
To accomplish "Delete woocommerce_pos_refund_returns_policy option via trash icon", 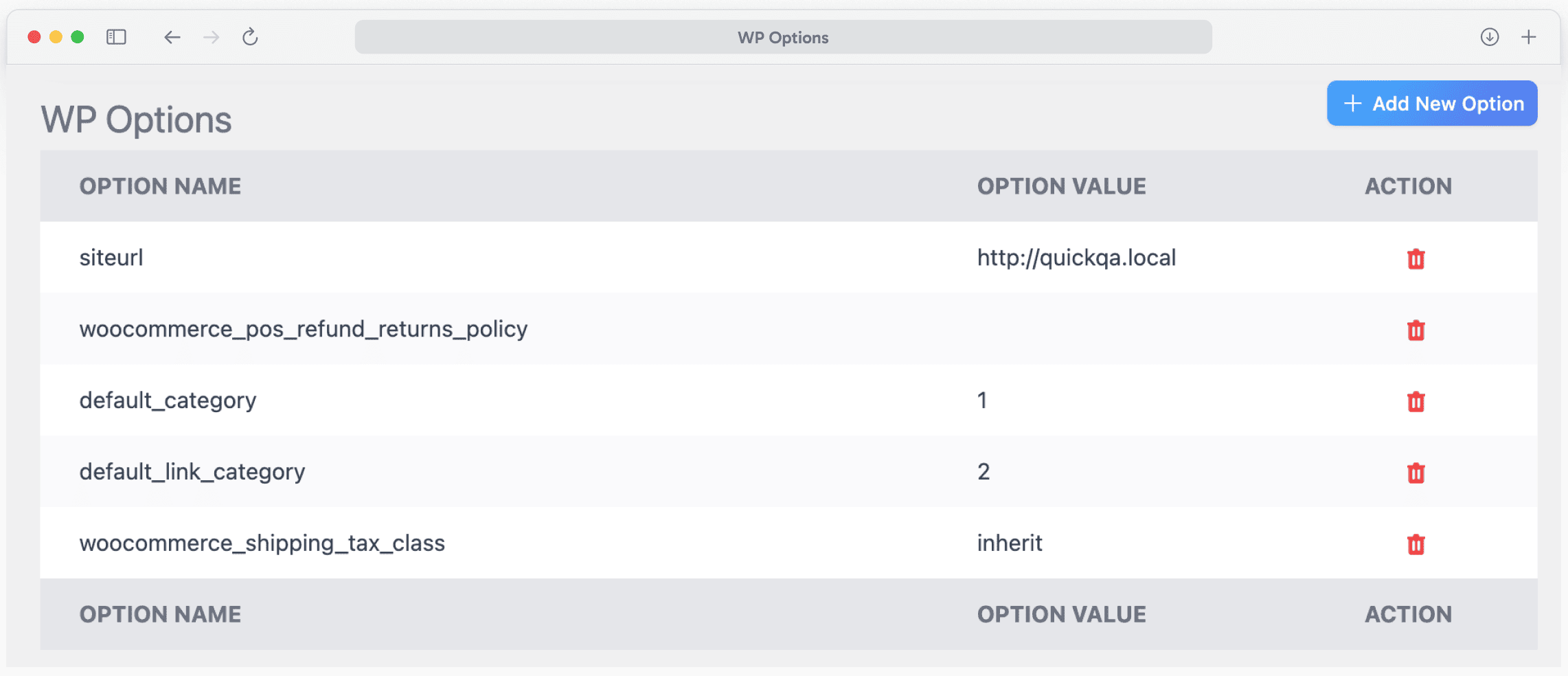I will coord(1416,330).
